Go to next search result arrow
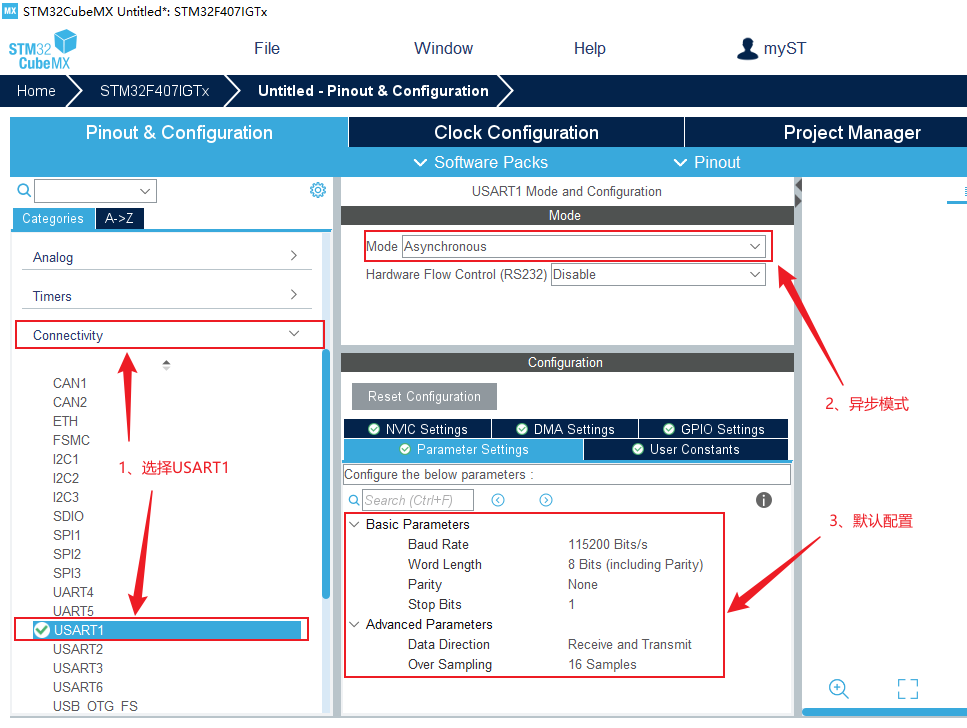 click(x=546, y=500)
